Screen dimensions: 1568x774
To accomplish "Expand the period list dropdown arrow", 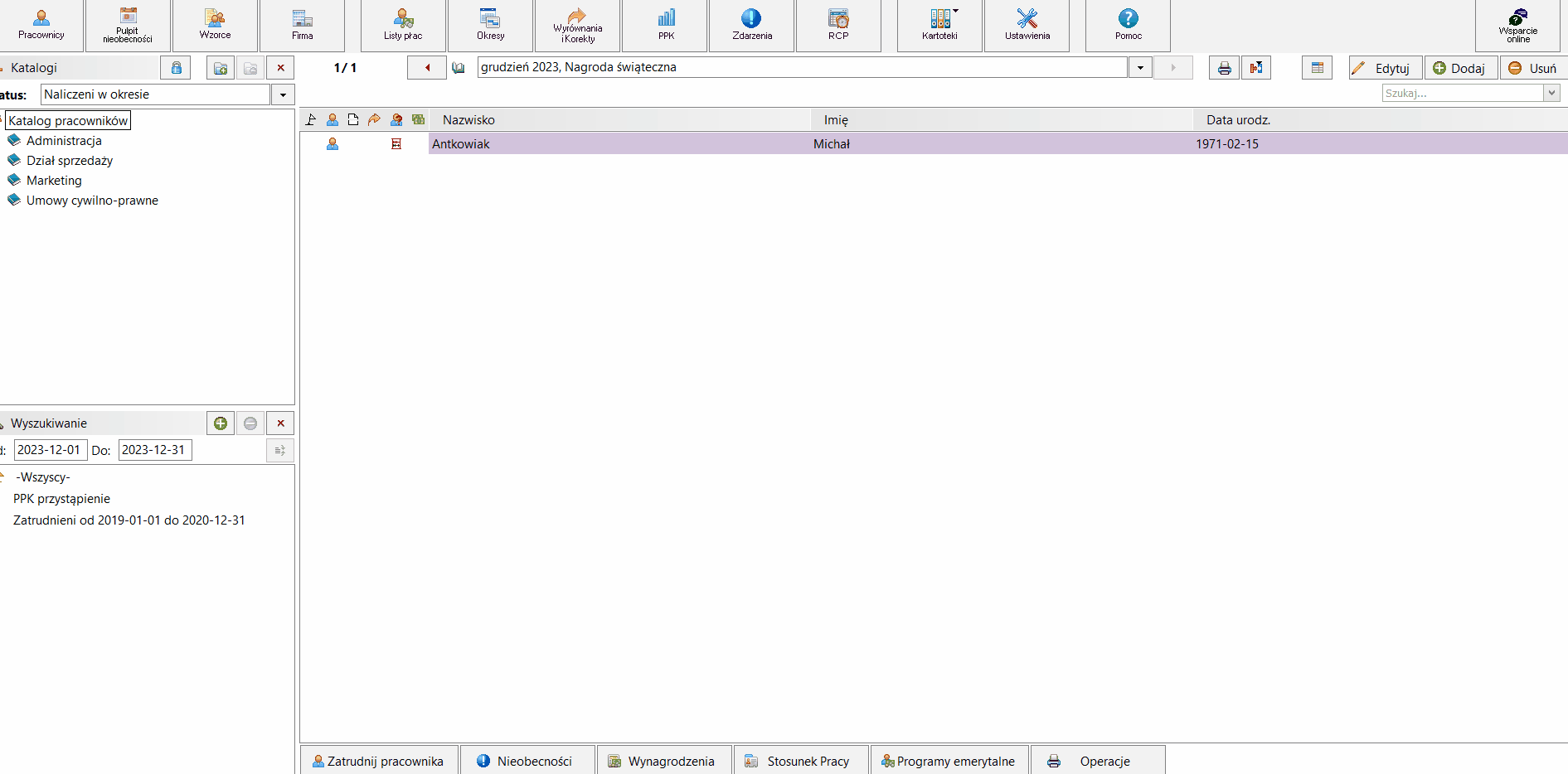I will pos(1140,68).
